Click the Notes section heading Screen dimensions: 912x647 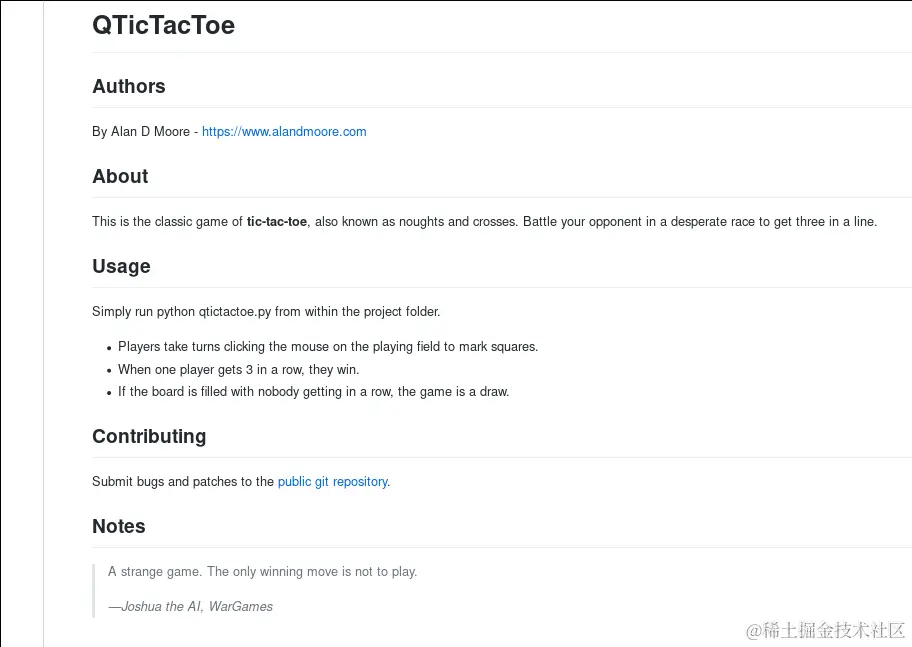point(118,526)
